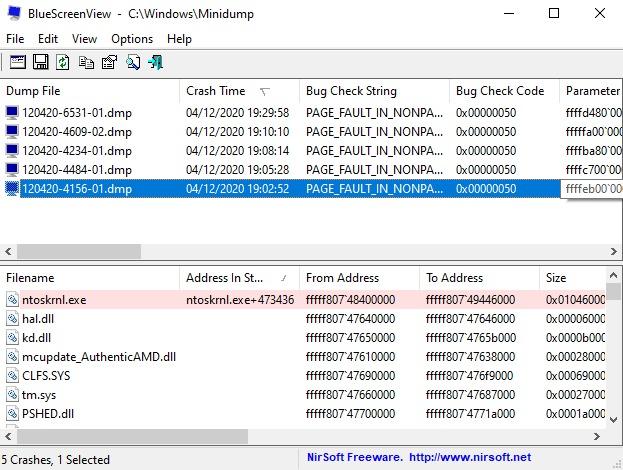Sort by the Crash Time column header
623x470 pixels.
[240, 91]
